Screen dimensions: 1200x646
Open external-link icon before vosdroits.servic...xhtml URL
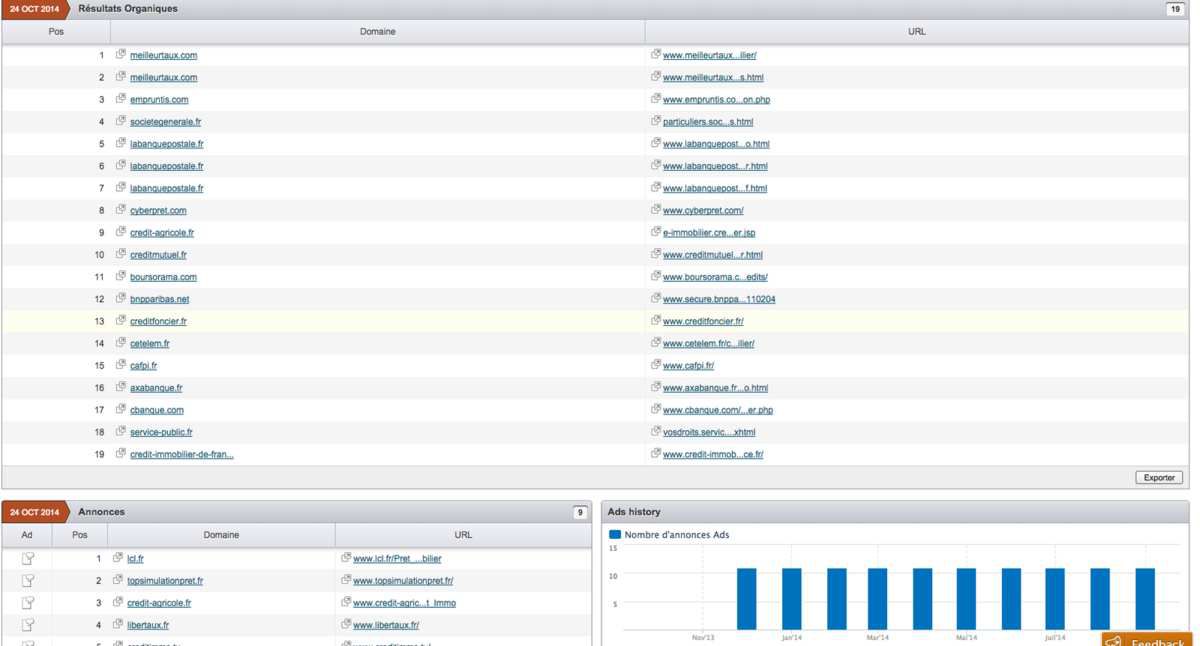pos(656,431)
